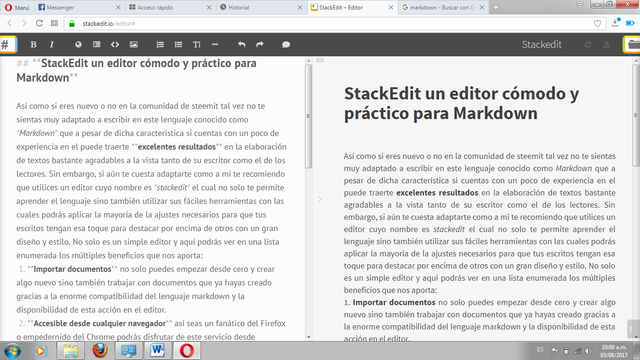Select the StackEdit – Editor tab
The image size is (640, 360).
click(x=352, y=7)
